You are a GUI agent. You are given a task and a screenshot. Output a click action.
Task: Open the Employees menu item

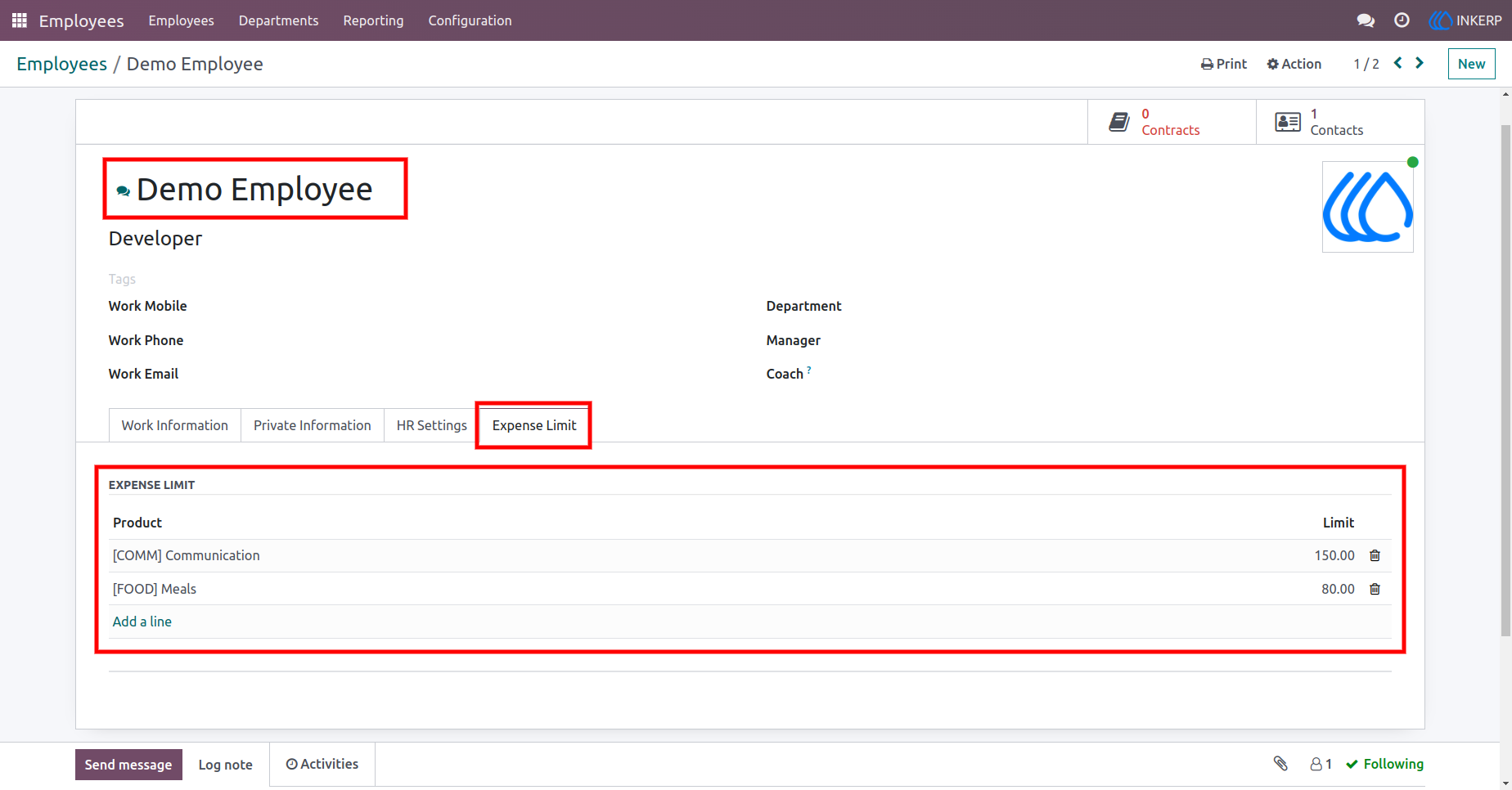click(x=181, y=20)
